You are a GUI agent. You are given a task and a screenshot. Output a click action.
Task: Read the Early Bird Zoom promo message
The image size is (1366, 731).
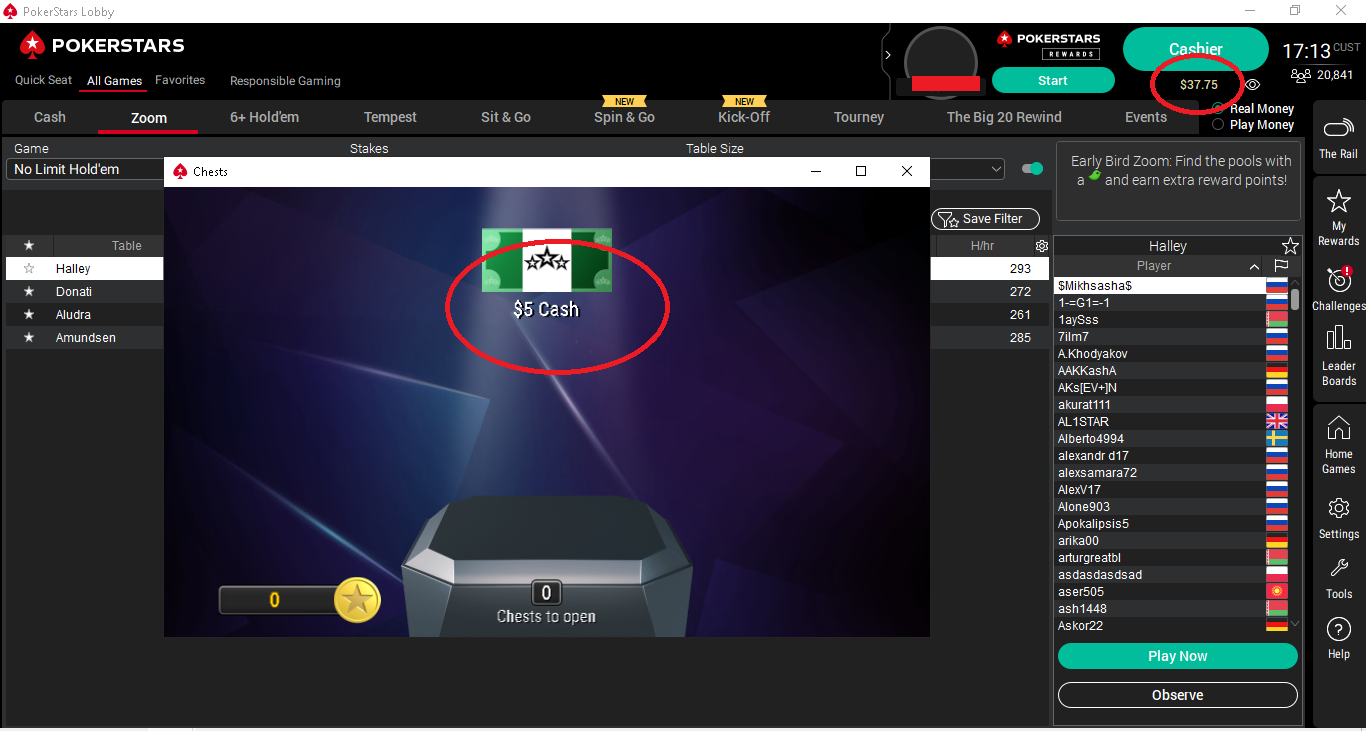(1180, 171)
